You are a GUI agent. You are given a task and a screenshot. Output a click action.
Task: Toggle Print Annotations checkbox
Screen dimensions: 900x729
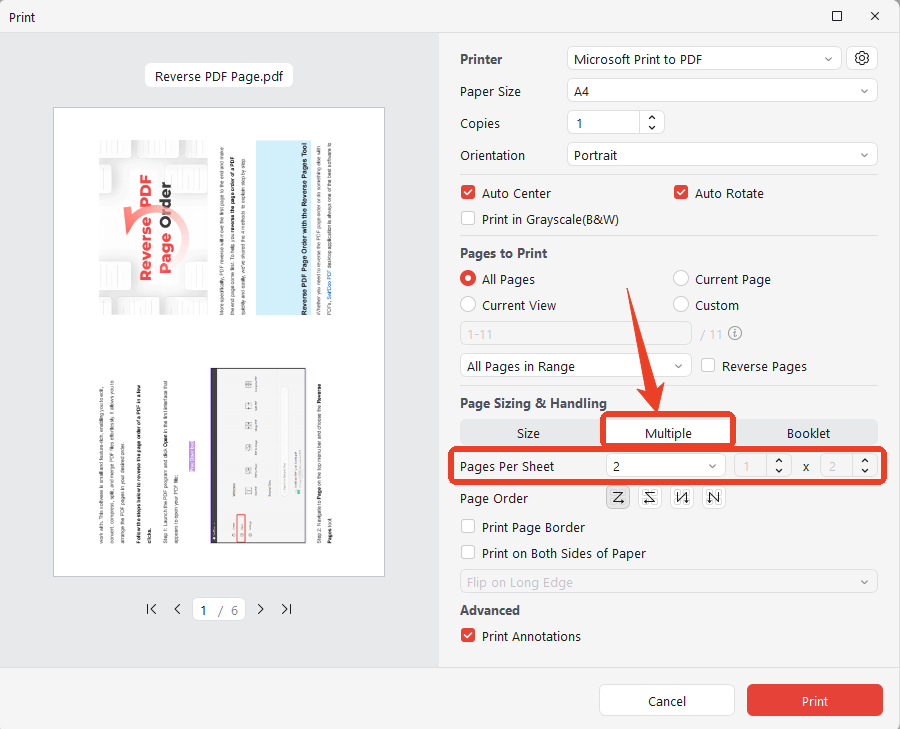(x=468, y=635)
